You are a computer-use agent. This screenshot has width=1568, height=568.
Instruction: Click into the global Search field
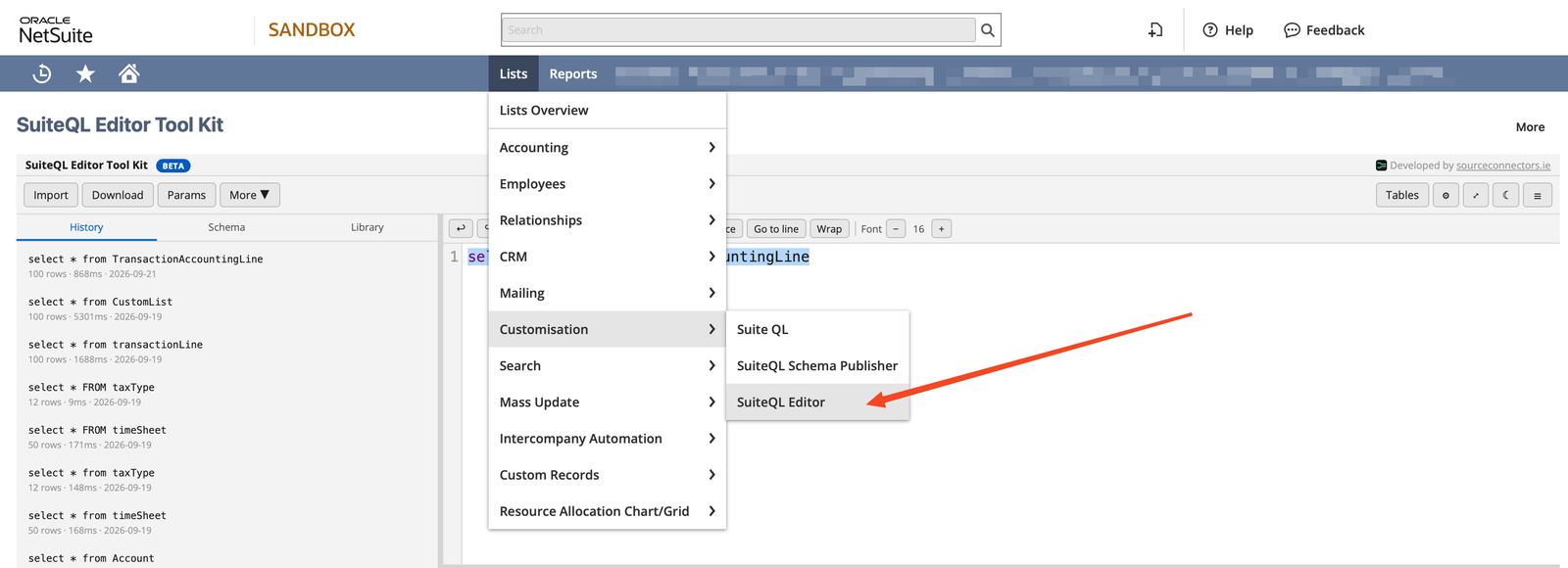tap(740, 30)
